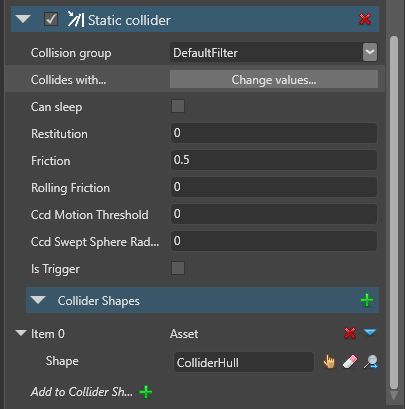Click the scrollbar down arrow
This screenshot has width=405, height=409.
coord(394,396)
